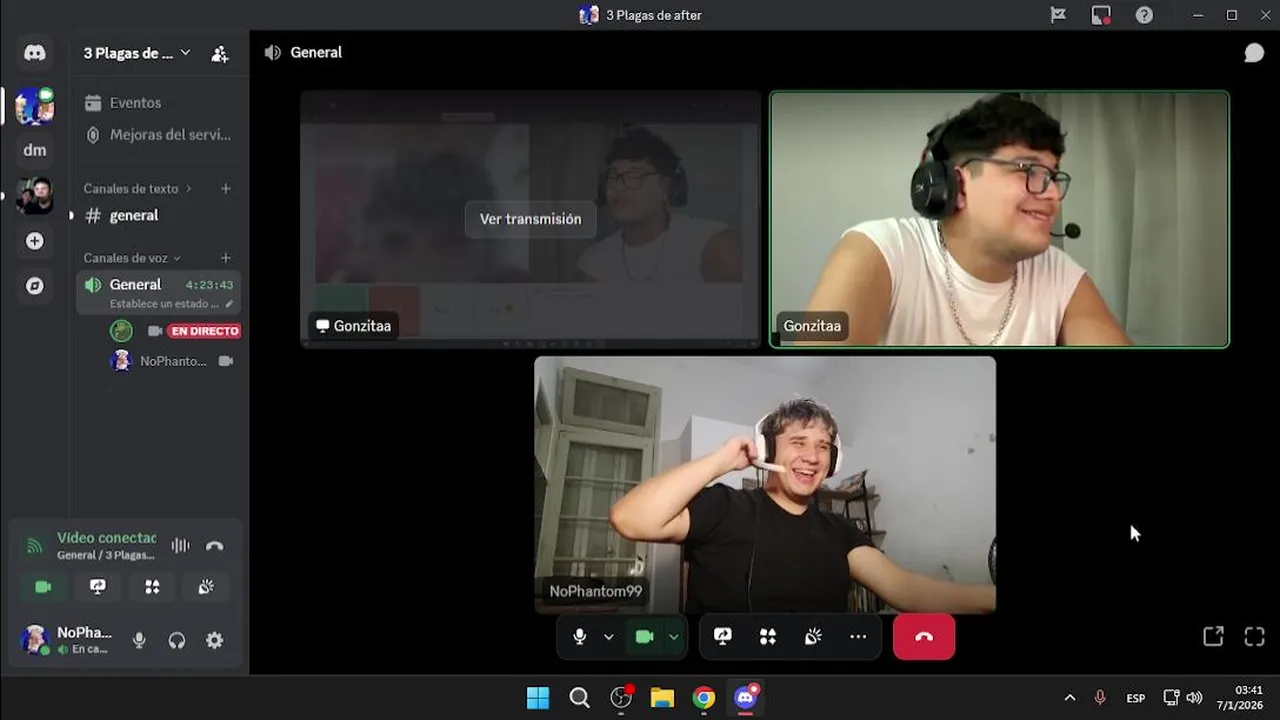This screenshot has height=720, width=1280.
Task: Hang up the call red button
Action: click(924, 637)
